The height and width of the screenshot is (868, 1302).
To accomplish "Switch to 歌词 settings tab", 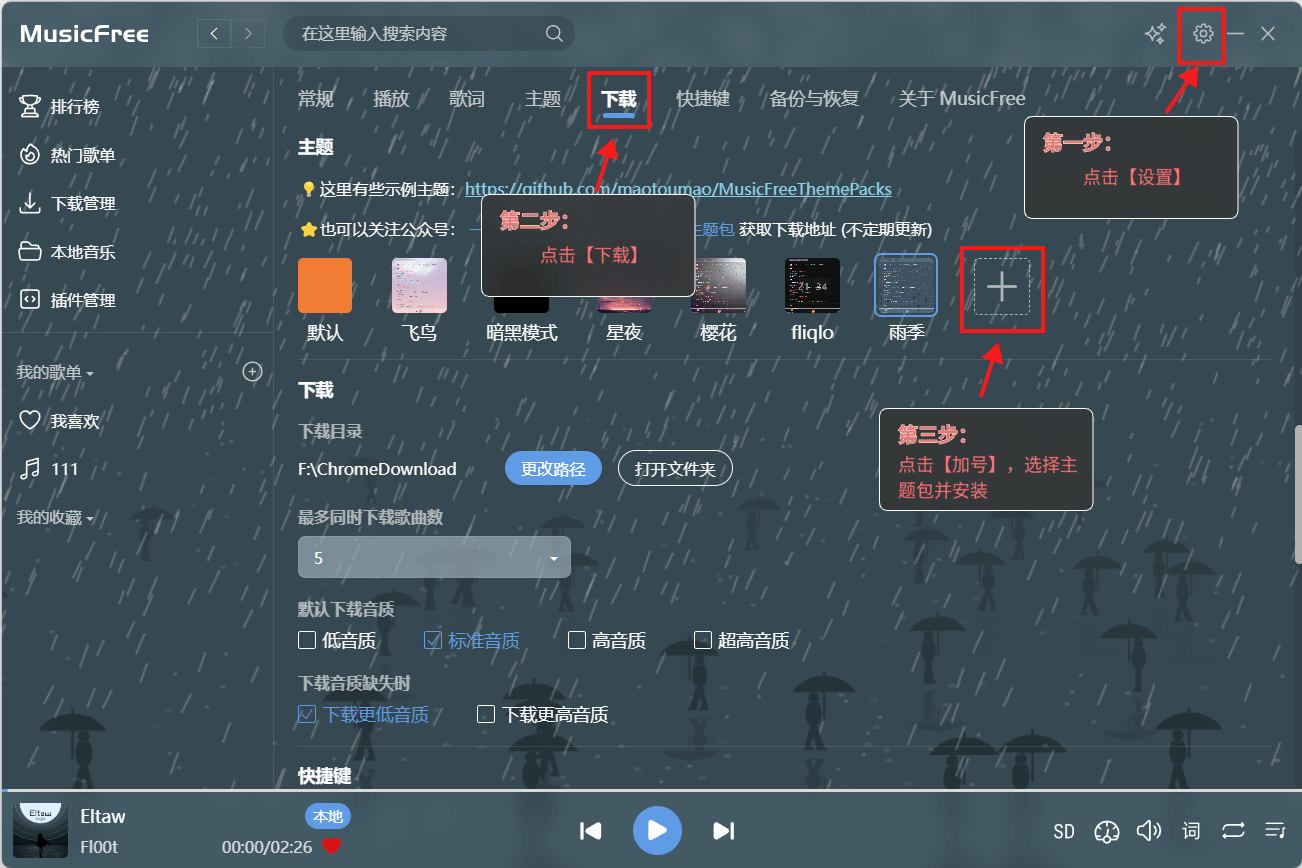I will tap(467, 98).
